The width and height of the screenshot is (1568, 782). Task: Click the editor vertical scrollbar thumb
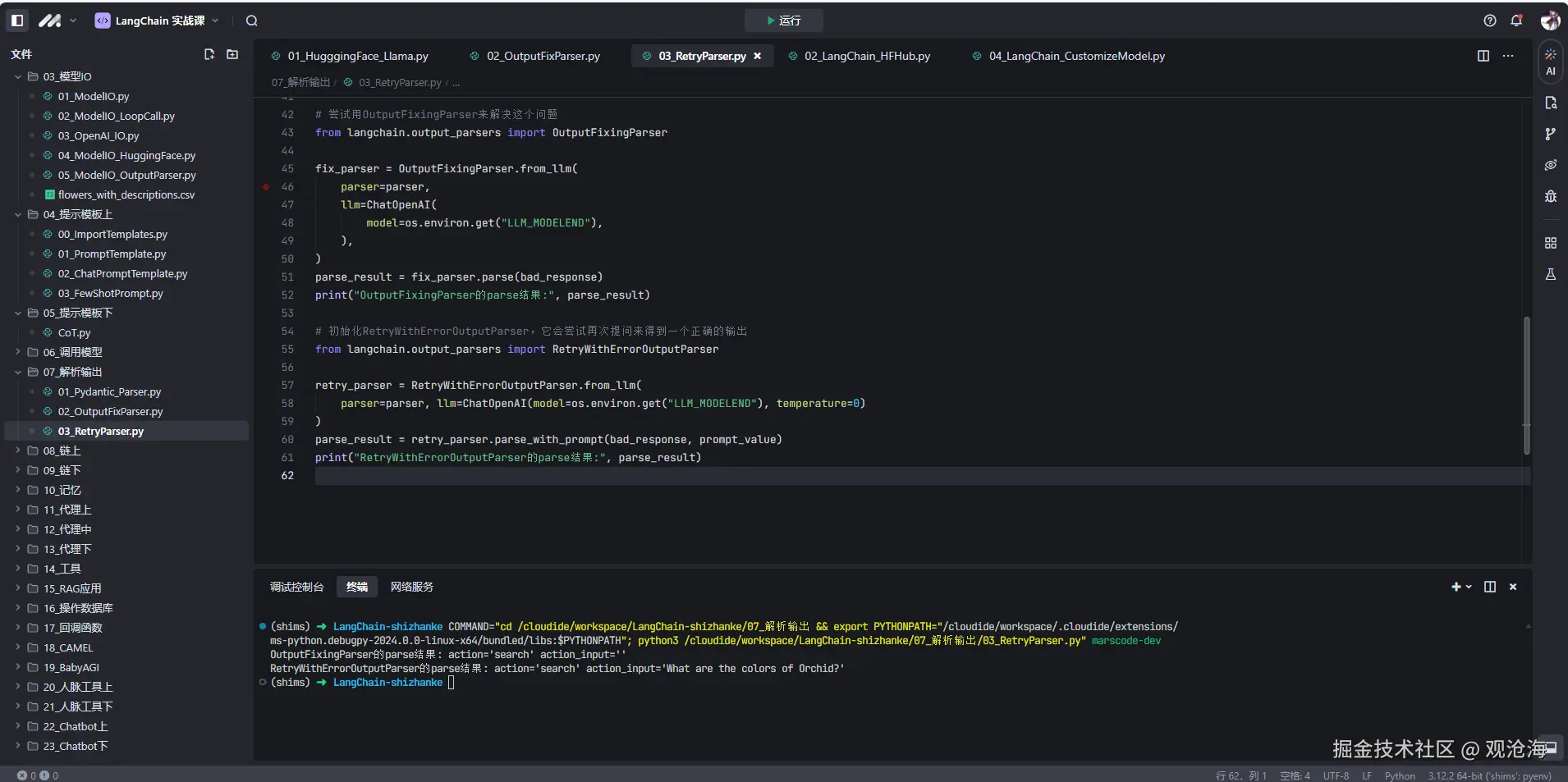pos(1526,386)
